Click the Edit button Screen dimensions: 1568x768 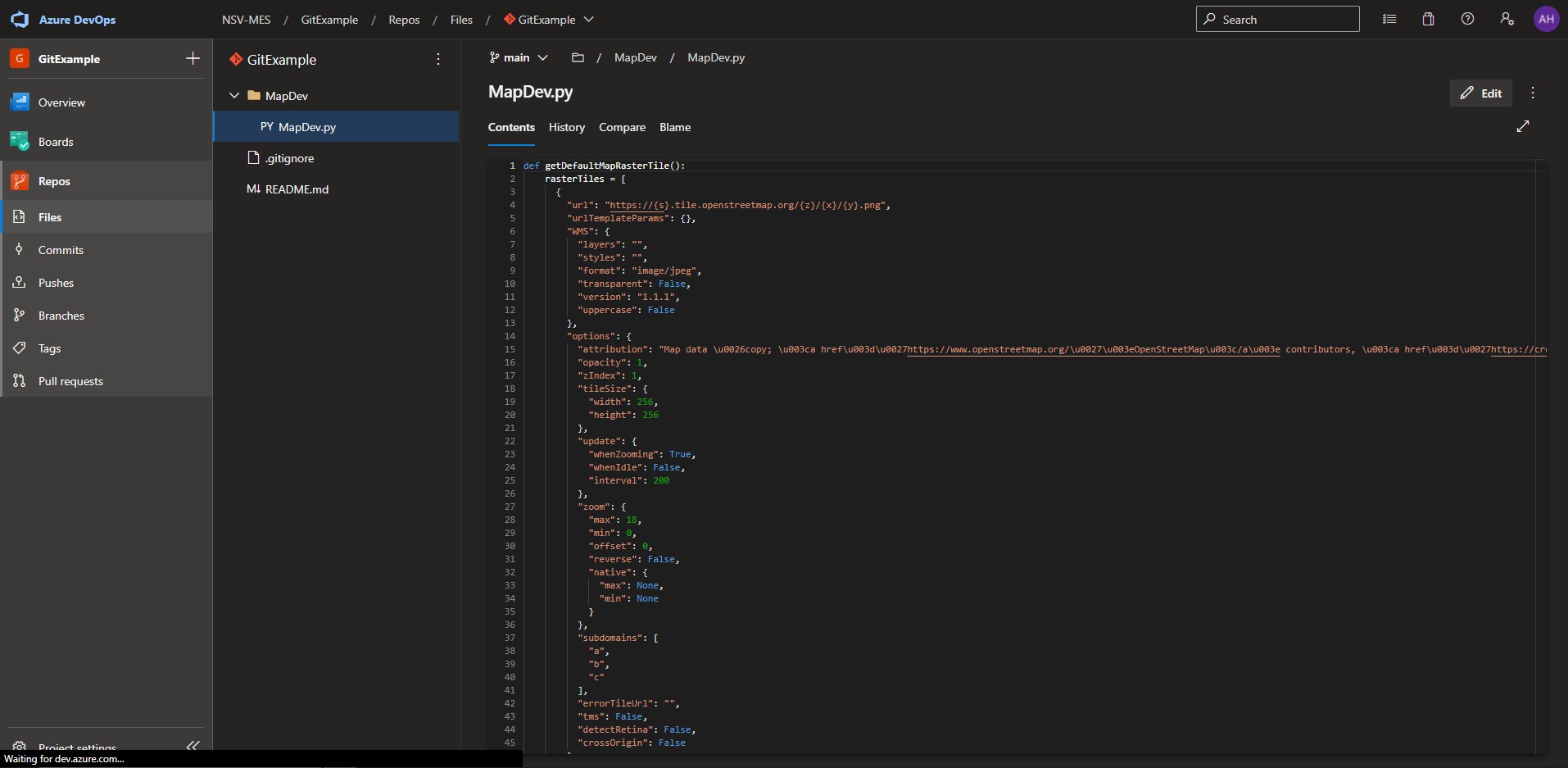(x=1482, y=93)
